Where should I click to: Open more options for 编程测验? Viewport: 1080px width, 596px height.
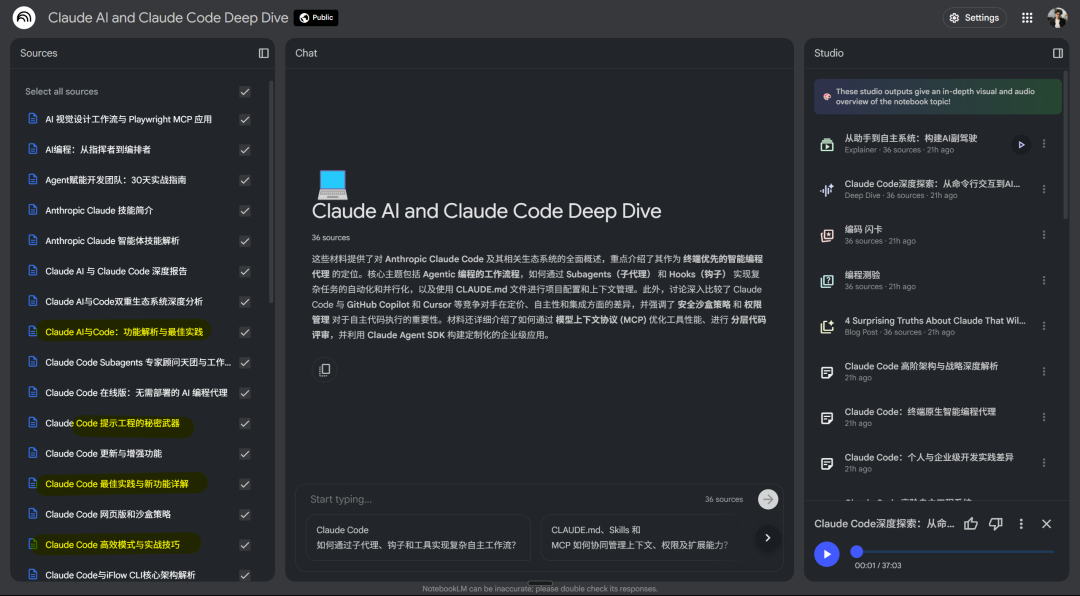click(x=1044, y=280)
